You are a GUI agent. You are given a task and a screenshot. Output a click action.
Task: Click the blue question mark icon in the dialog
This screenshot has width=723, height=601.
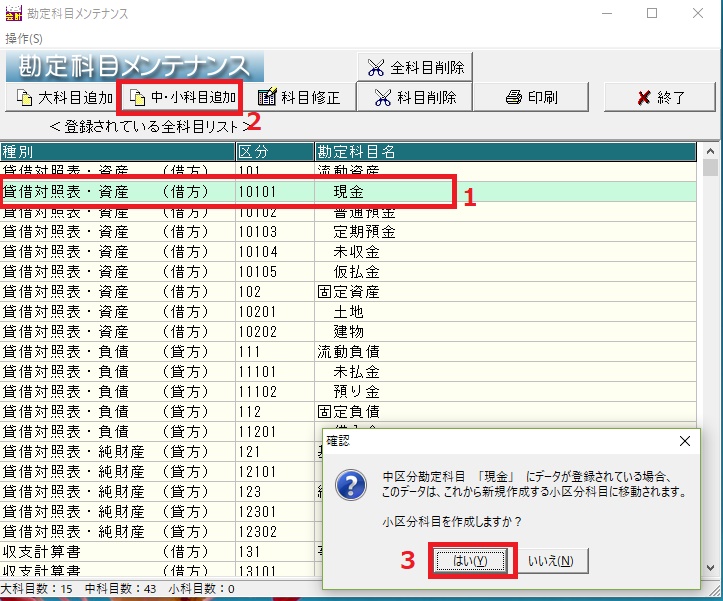pos(351,485)
